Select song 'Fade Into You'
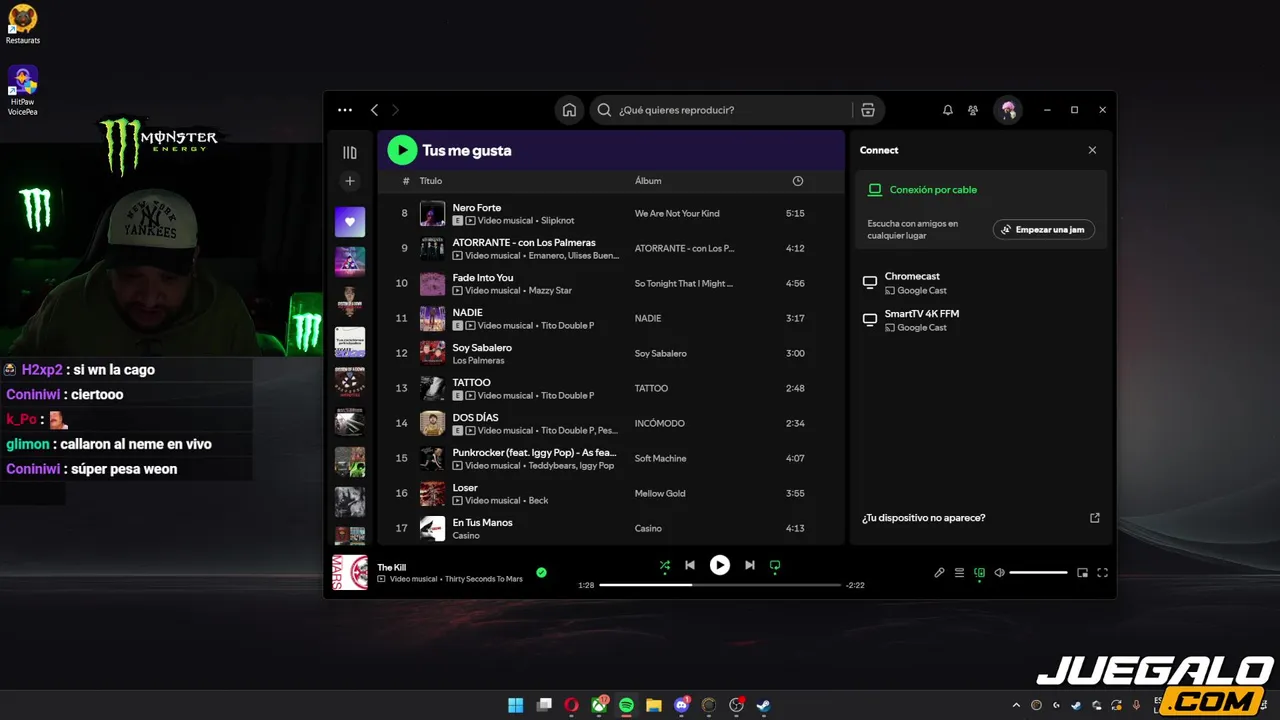Viewport: 1280px width, 720px height. pyautogui.click(x=483, y=278)
